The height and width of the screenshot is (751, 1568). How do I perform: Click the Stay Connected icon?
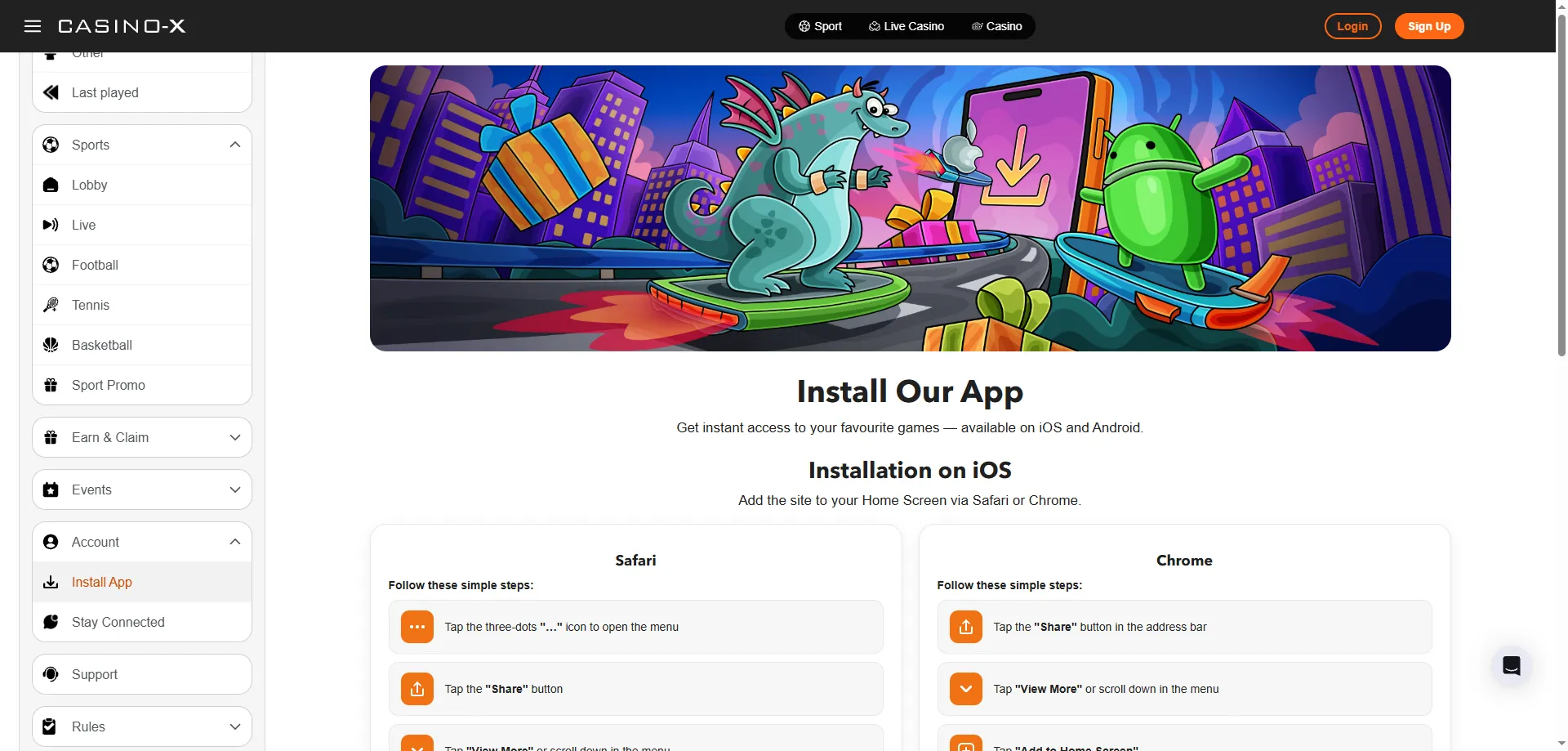51,622
